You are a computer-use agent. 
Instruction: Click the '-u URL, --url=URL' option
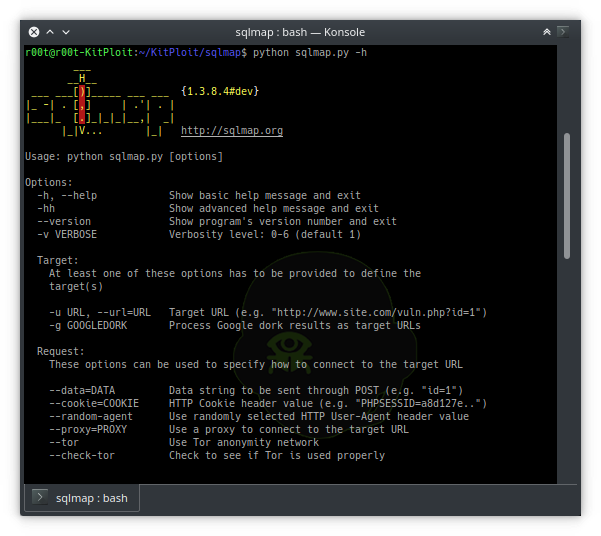tap(100, 312)
